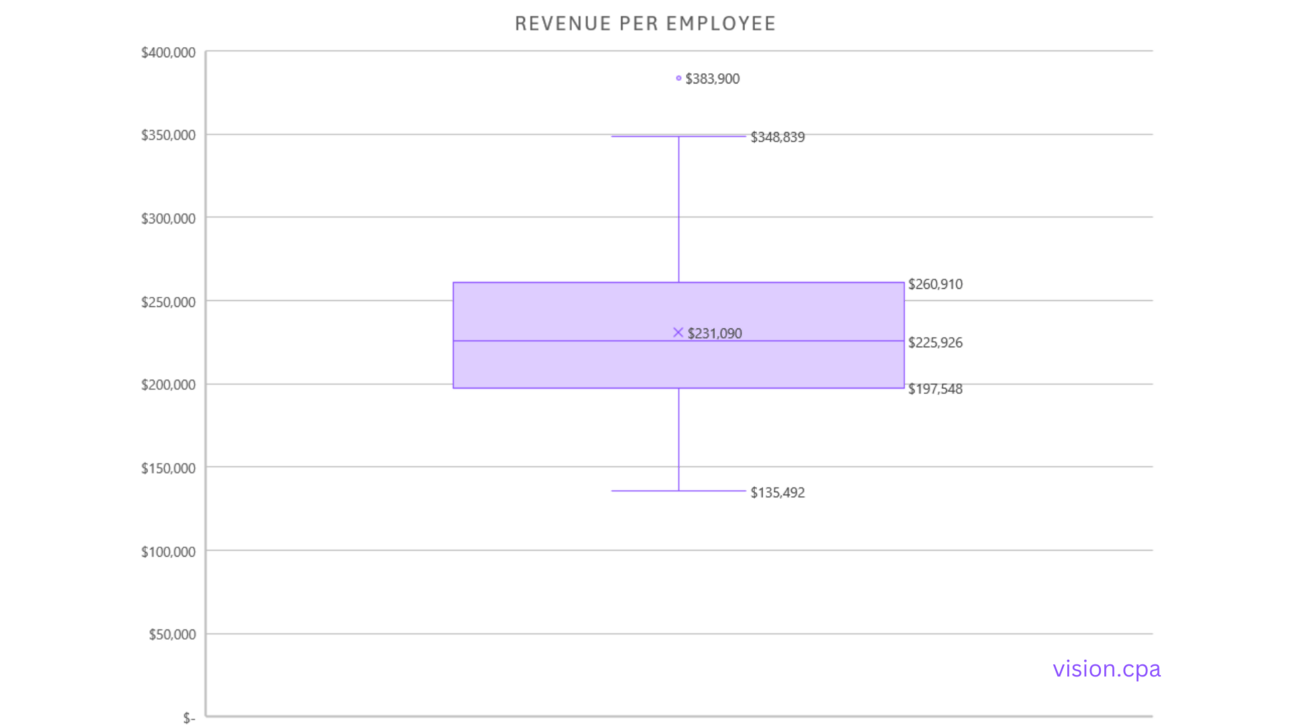The height and width of the screenshot is (727, 1292).
Task: Click the $- zero y-axis label
Action: [190, 717]
